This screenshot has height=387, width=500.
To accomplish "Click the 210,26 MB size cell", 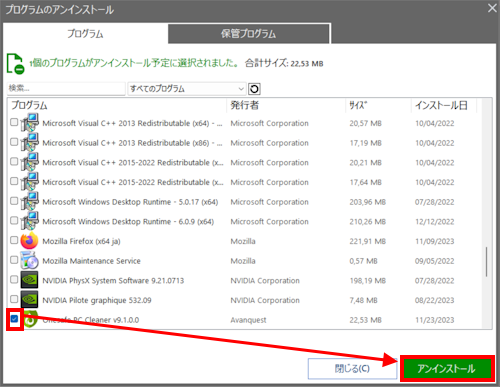I will tap(367, 222).
